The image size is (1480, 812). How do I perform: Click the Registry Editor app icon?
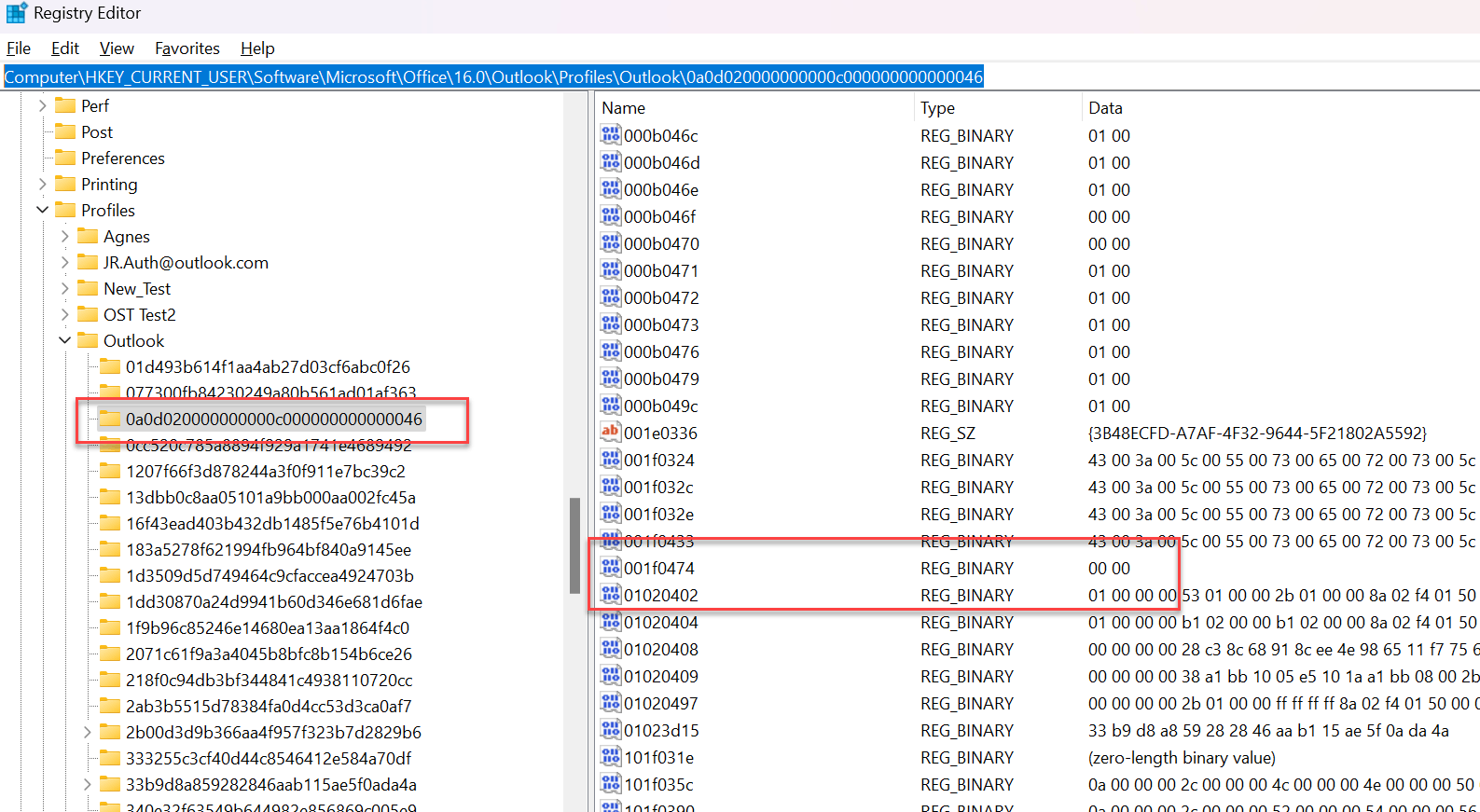tap(17, 13)
